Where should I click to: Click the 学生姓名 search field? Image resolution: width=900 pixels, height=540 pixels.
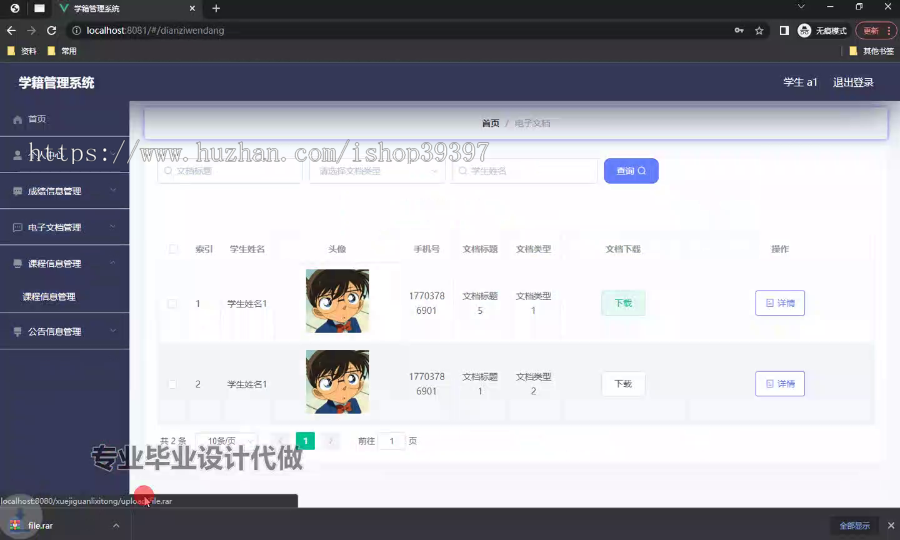click(x=525, y=171)
